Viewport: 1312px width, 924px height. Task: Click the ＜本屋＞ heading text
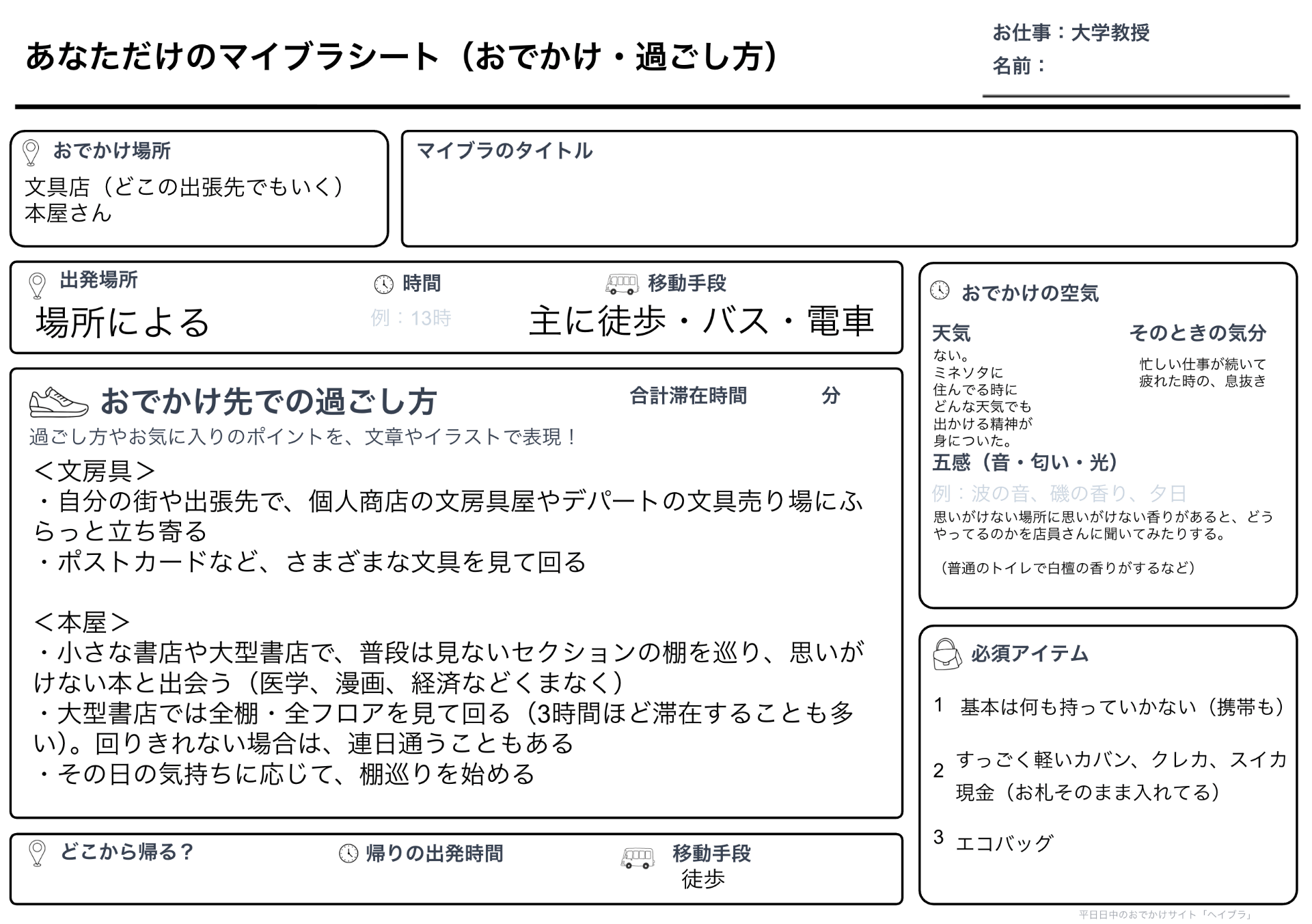82,622
